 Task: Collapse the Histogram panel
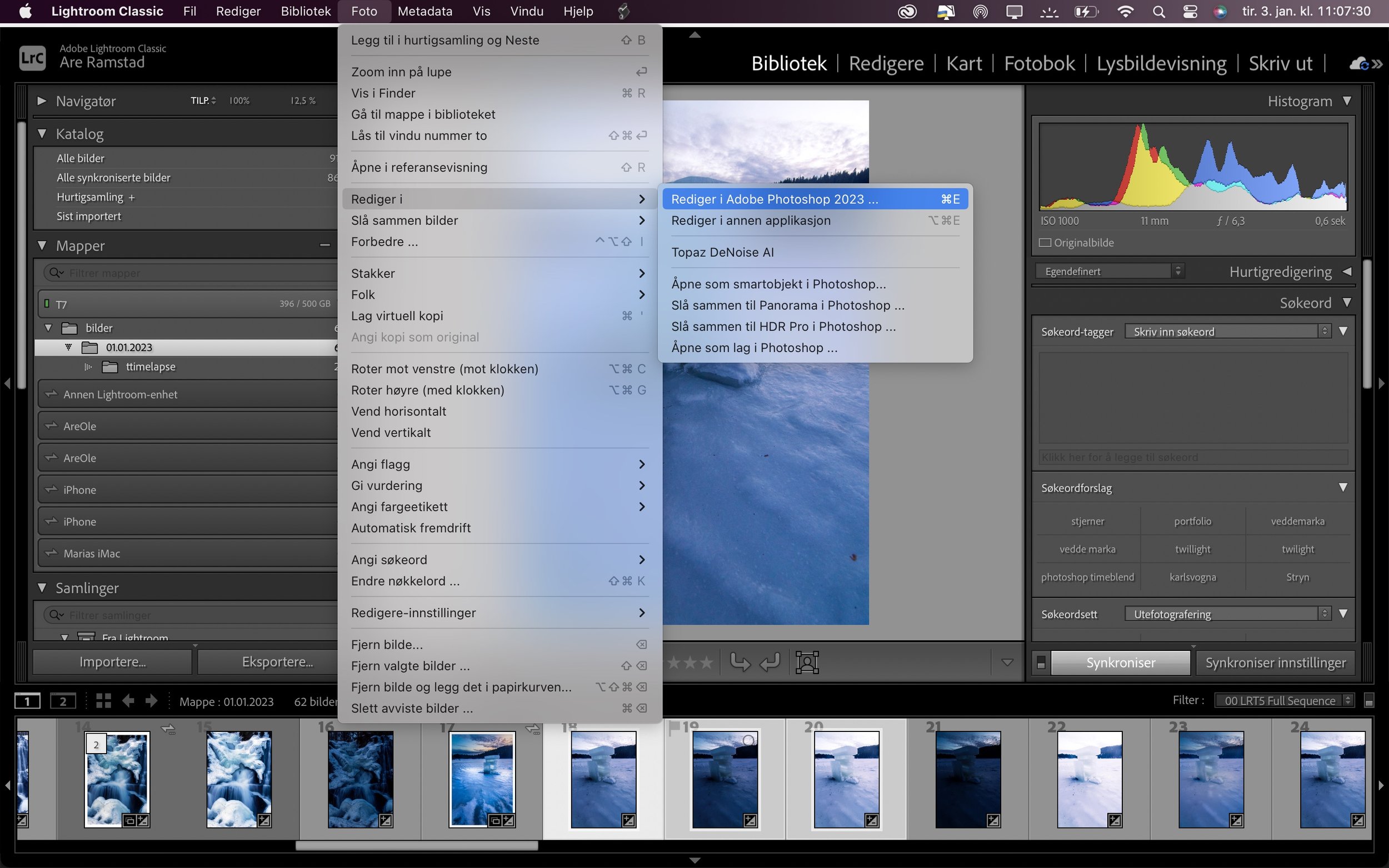point(1347,101)
